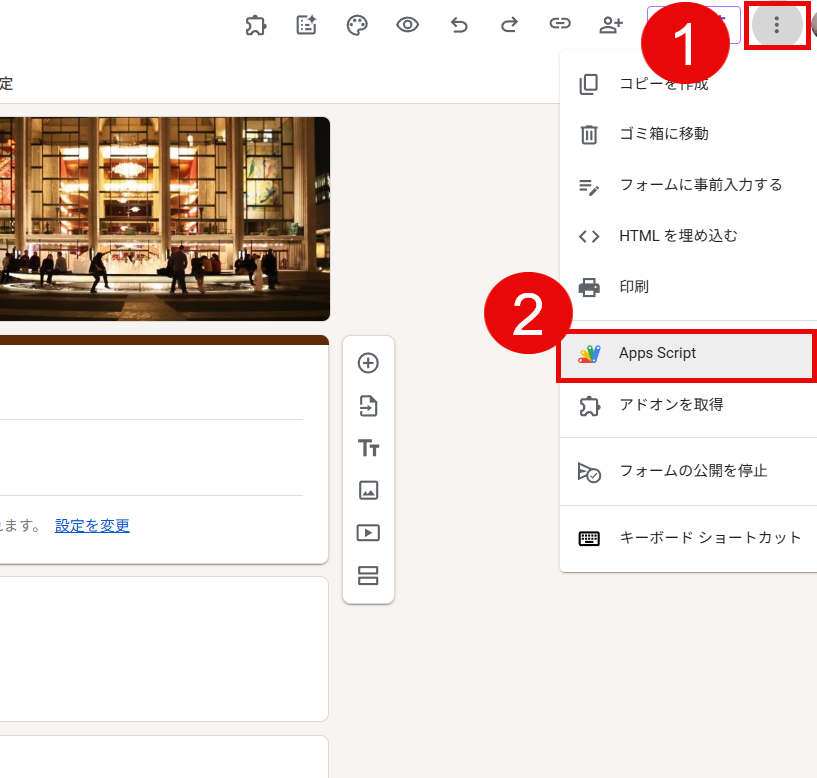Viewport: 817px width, 778px height.
Task: Select フォームに事前入力する option
Action: (700, 185)
